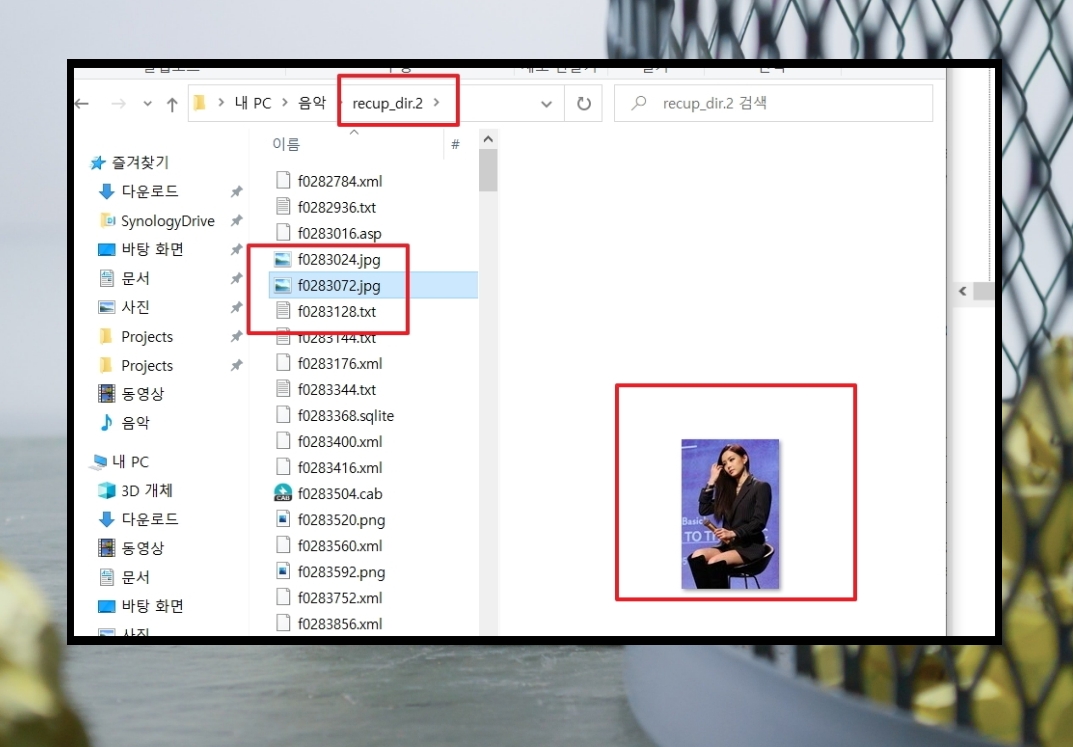Go back with the left arrow button
The image size is (1073, 747).
tap(82, 104)
